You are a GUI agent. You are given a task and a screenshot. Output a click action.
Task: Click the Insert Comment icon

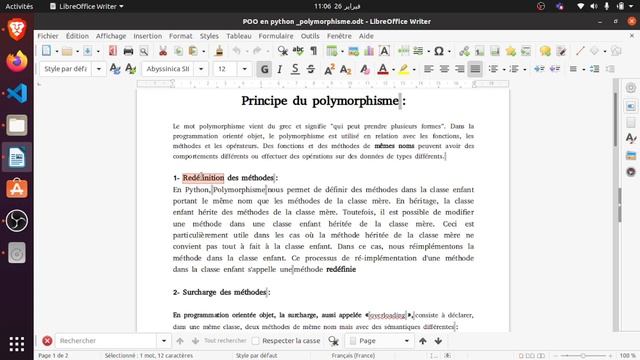pyautogui.click(x=545, y=51)
